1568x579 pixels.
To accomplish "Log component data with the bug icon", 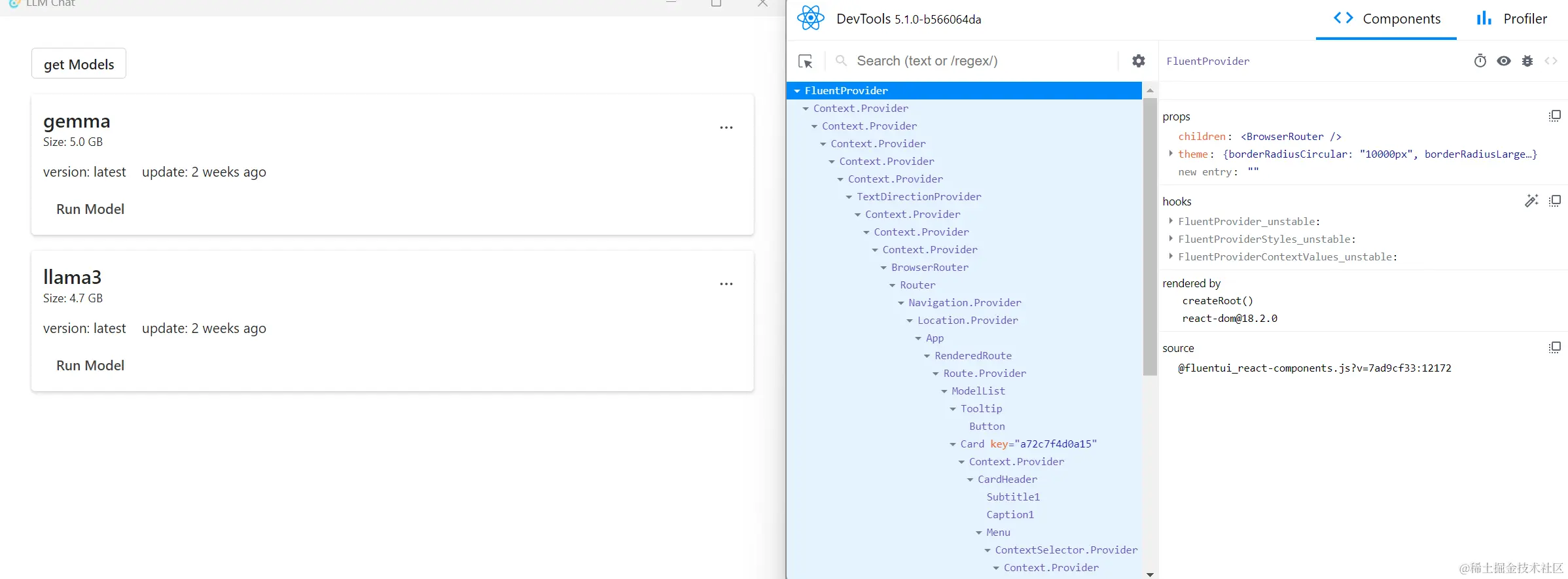I will pos(1527,61).
